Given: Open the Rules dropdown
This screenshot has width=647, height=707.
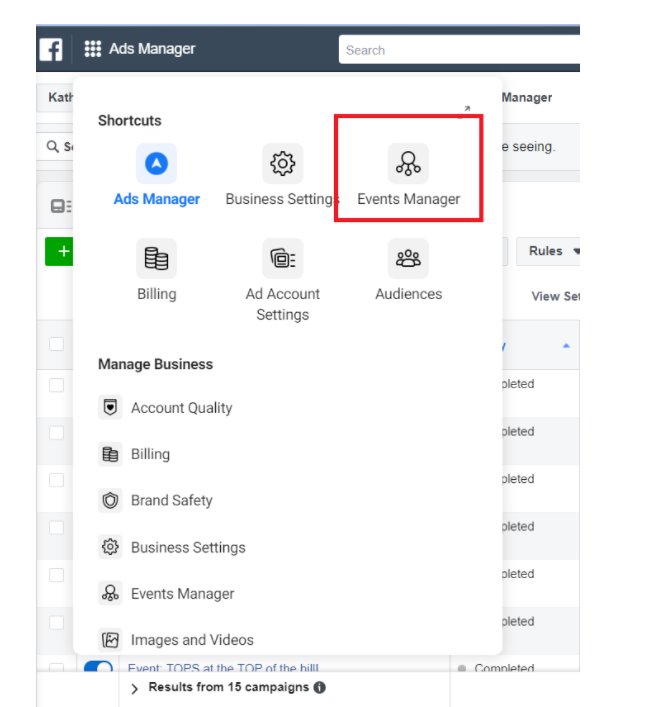Looking at the screenshot, I should tap(548, 251).
